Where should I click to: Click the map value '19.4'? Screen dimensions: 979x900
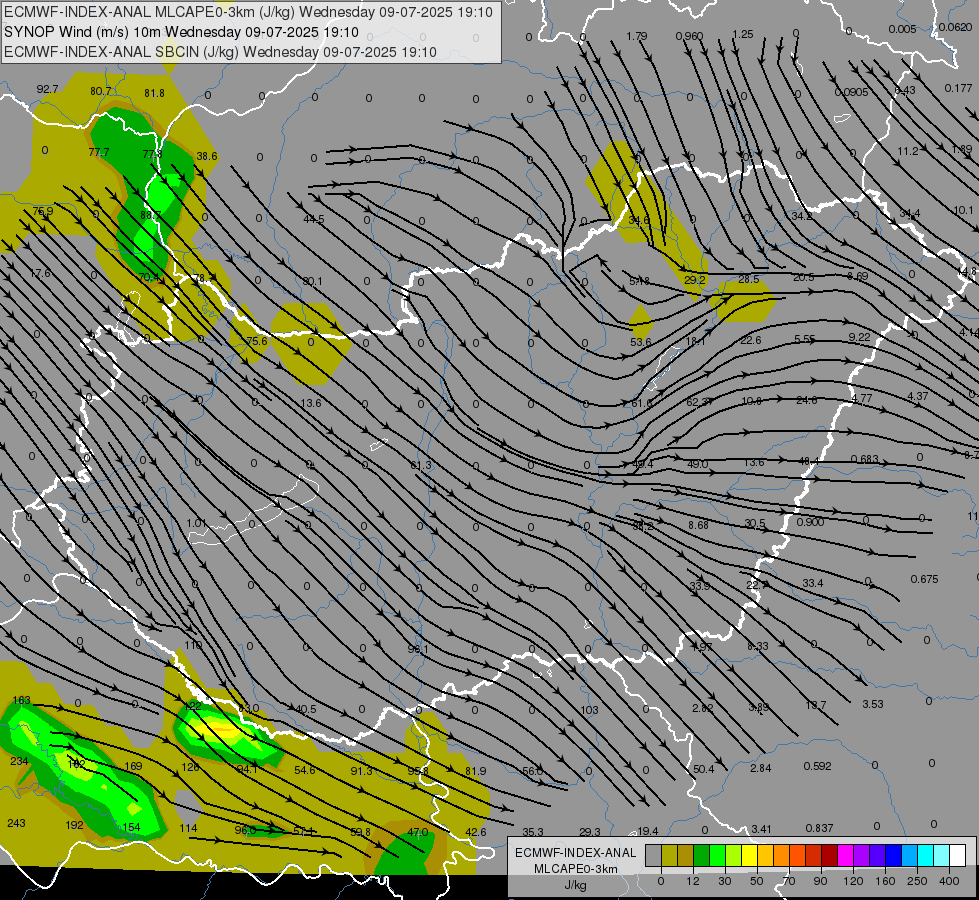coord(647,831)
